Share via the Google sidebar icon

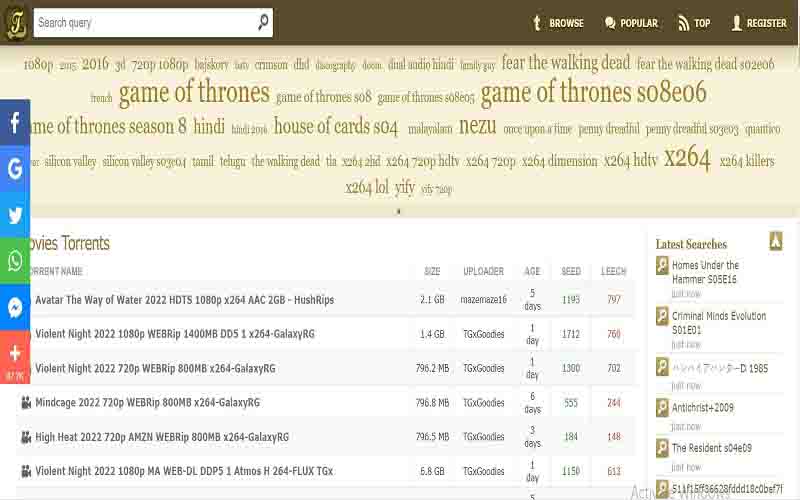[15, 168]
